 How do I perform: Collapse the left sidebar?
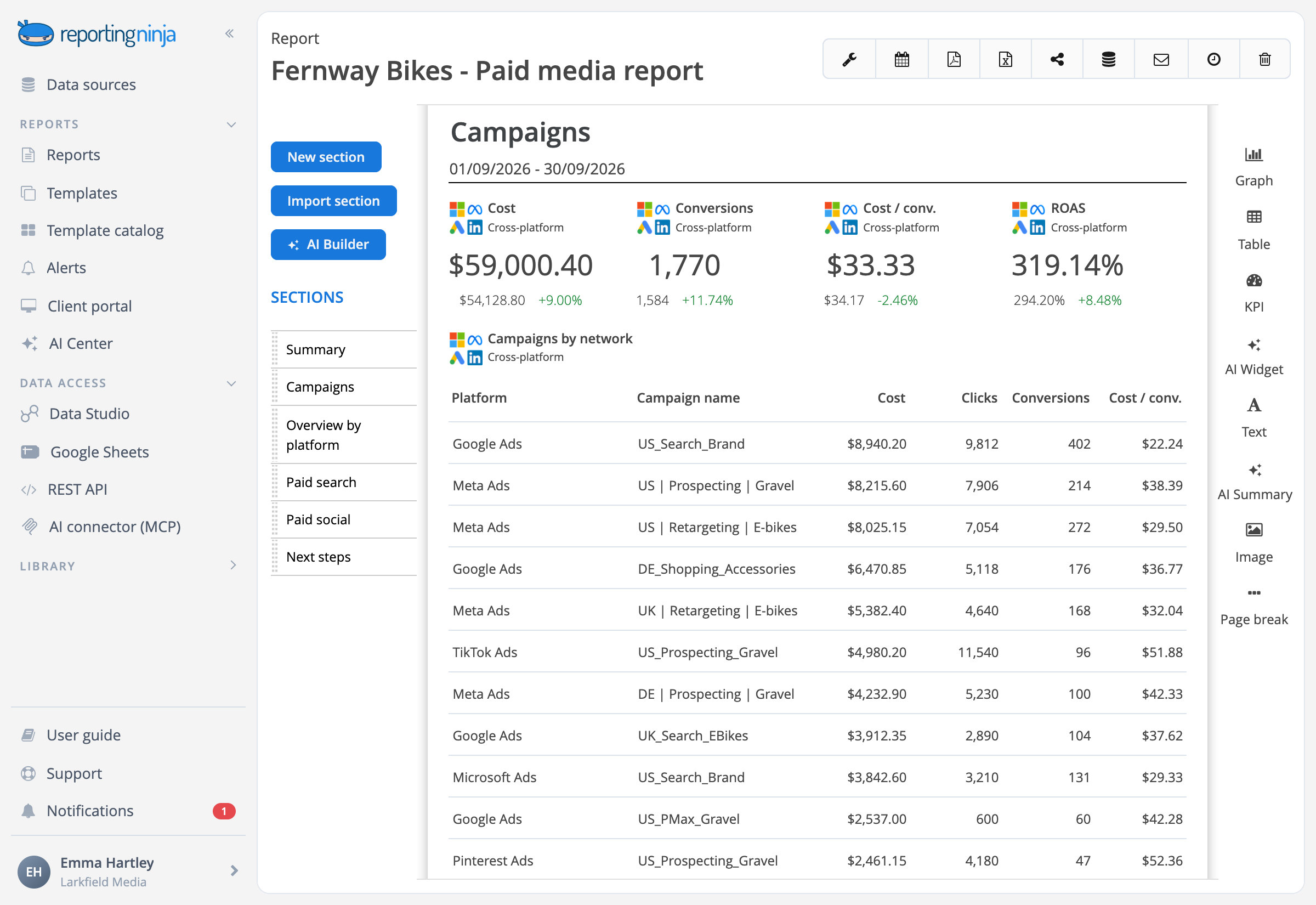230,33
